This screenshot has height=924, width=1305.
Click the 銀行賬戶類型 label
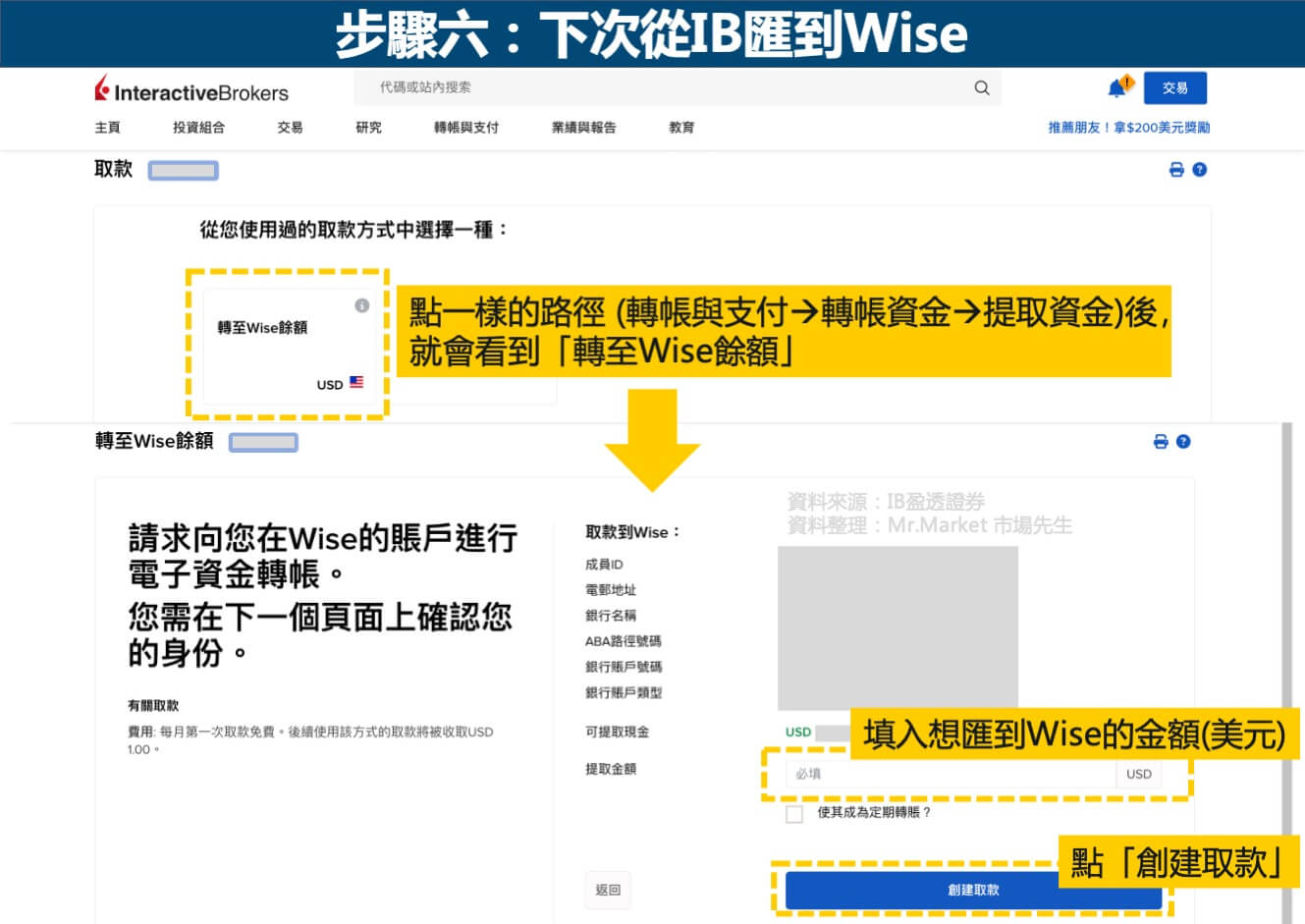(x=624, y=692)
